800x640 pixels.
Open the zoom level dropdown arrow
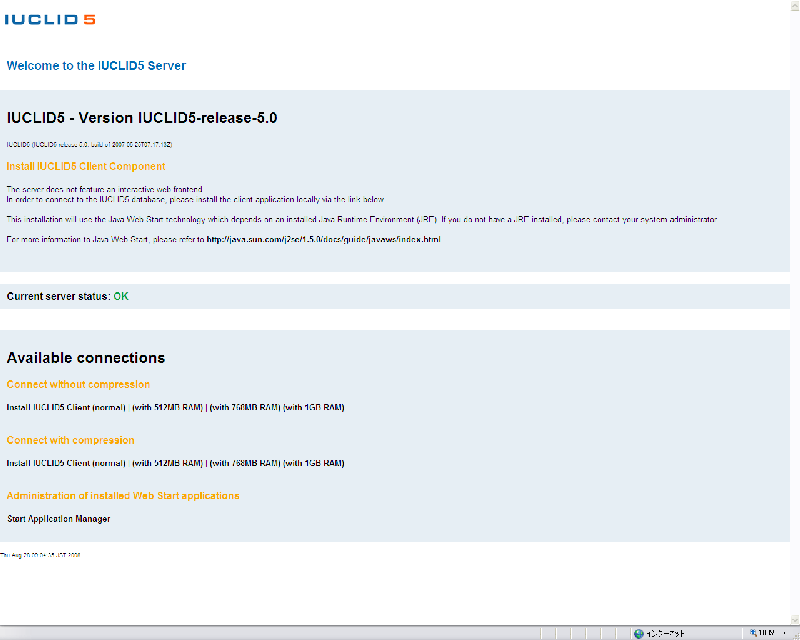point(784,633)
